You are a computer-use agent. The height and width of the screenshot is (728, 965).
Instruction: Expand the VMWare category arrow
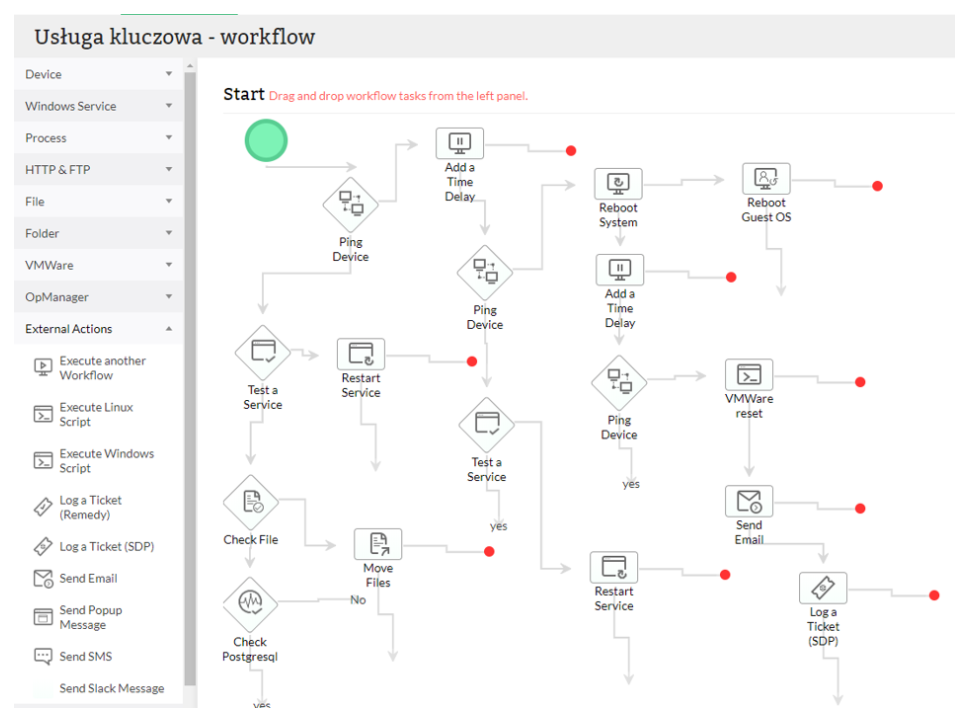point(169,265)
